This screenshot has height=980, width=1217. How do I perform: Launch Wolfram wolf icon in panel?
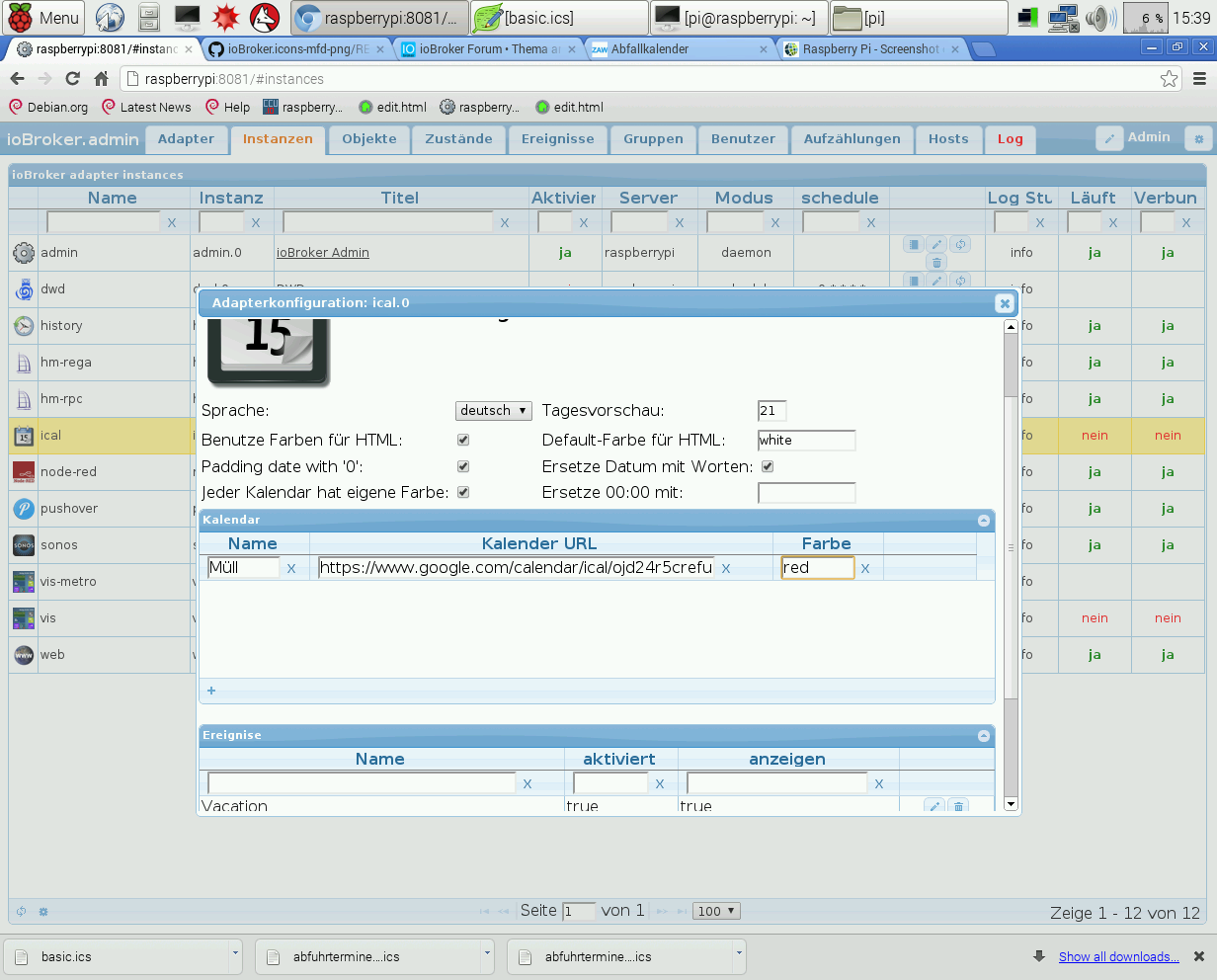tap(265, 18)
